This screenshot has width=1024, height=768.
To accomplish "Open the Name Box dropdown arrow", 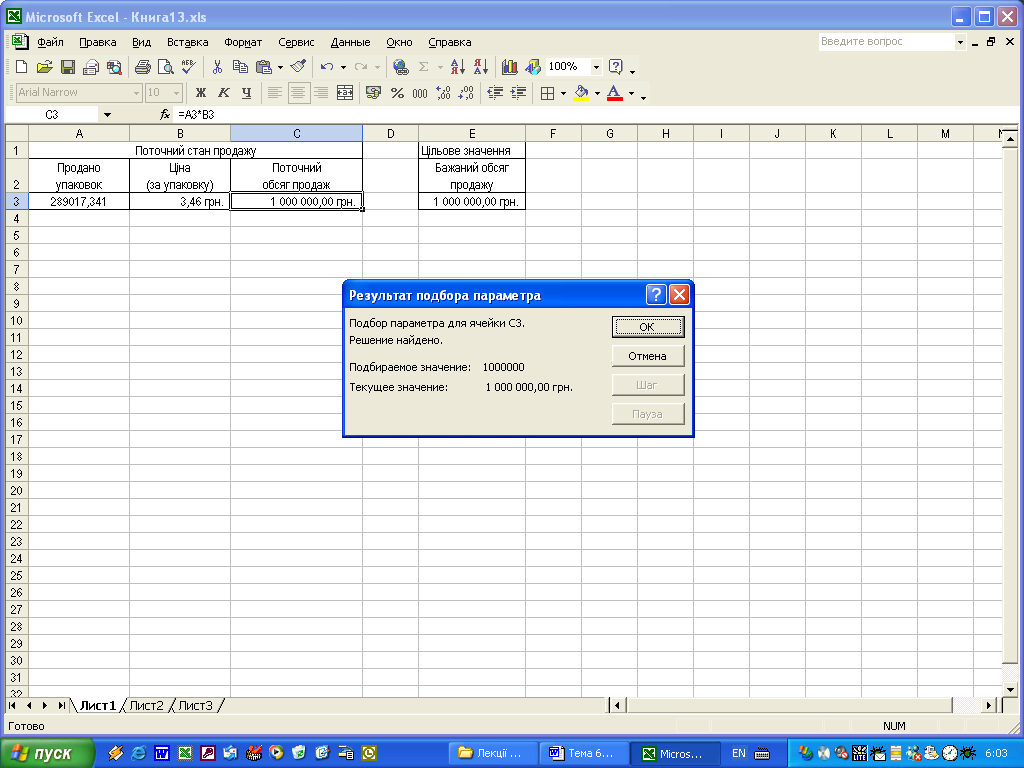I will pos(107,115).
